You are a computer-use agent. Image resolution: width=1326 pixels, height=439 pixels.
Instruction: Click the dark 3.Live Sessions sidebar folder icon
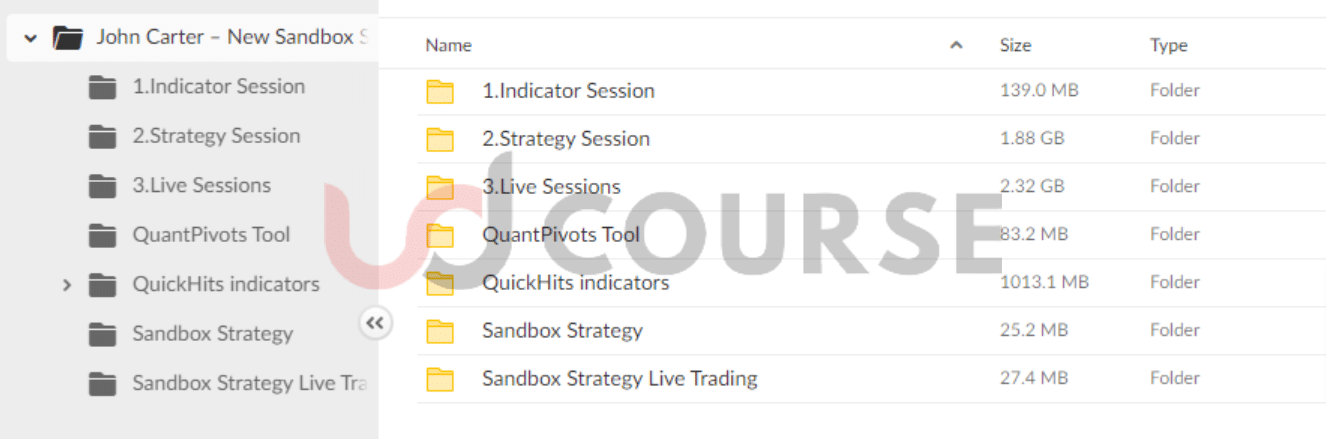click(x=102, y=186)
